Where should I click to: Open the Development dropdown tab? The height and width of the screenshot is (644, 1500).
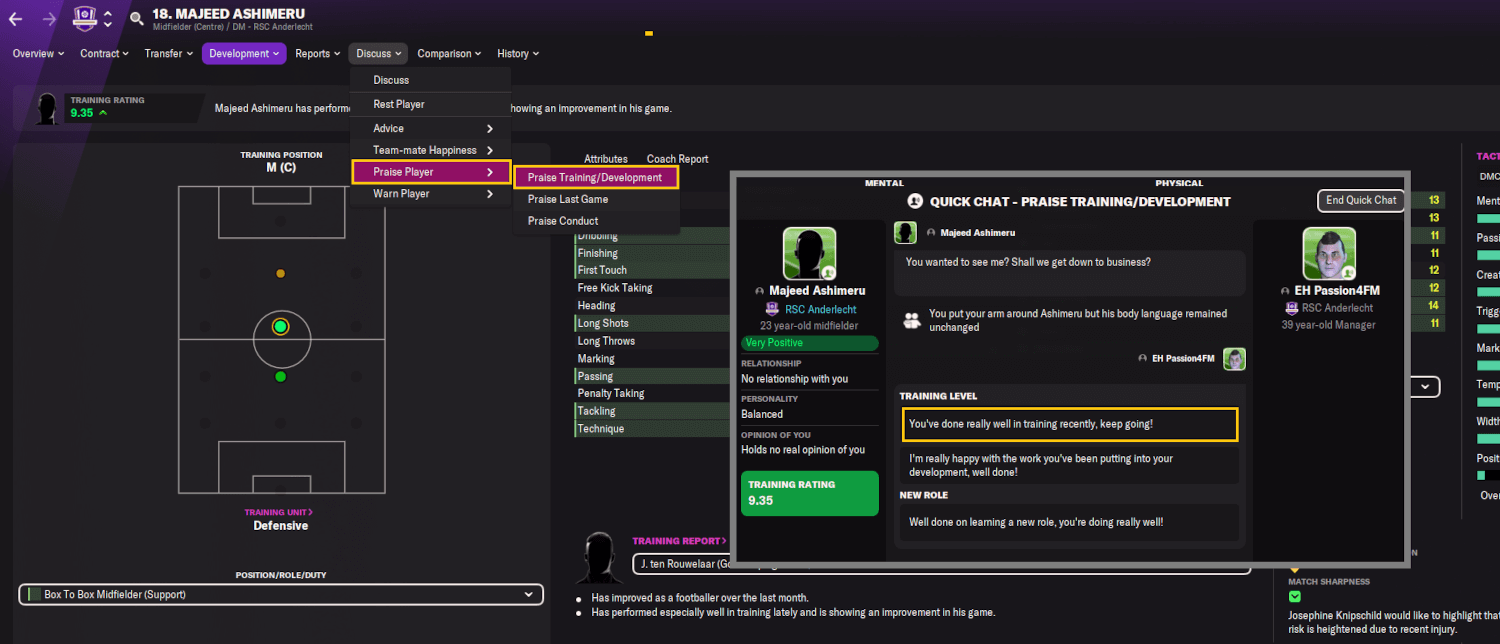tap(244, 54)
